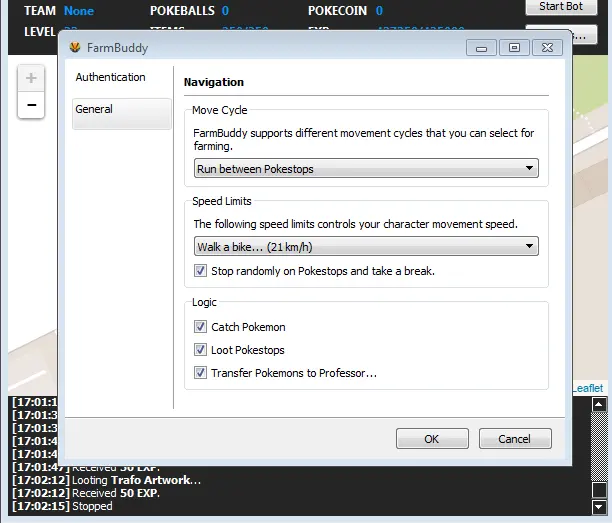Toggle Transfer Pokemons to Professor checkbox
This screenshot has height=523, width=612.
click(201, 373)
